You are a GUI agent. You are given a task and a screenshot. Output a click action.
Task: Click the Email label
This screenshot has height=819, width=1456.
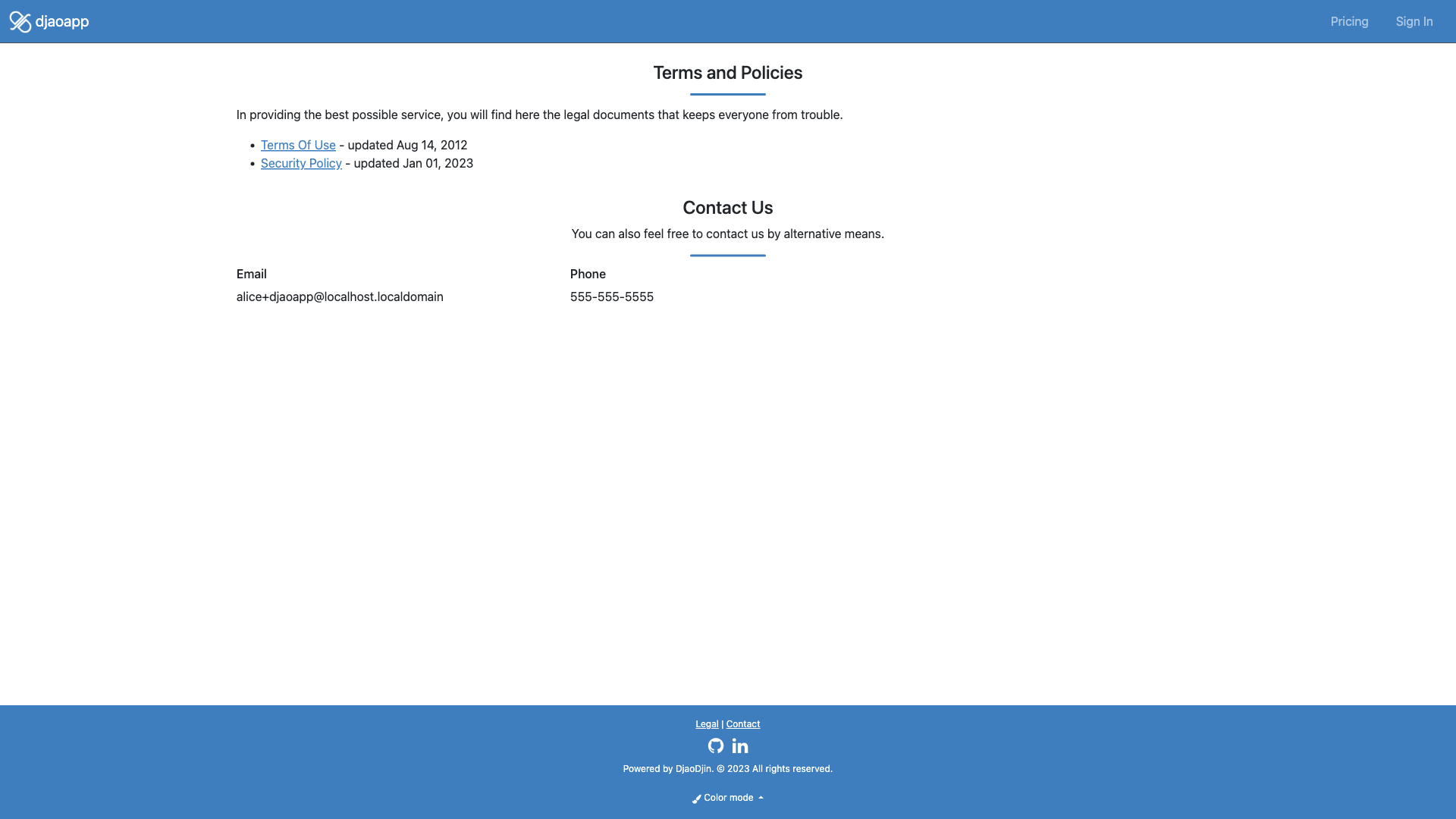click(x=252, y=274)
